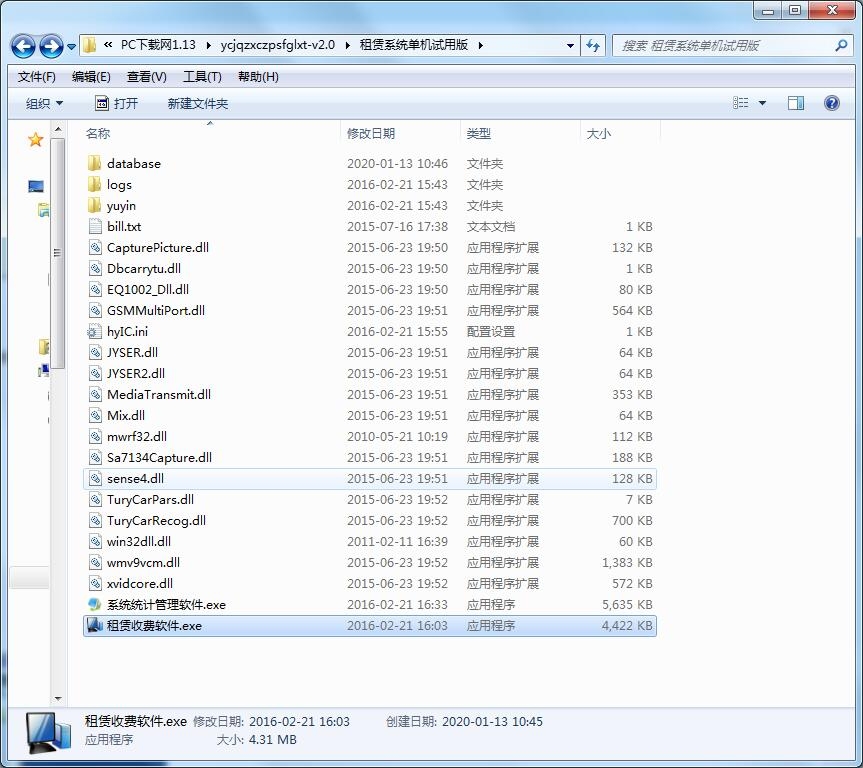Open the 帮助(H) menu
Screen dimensions: 863x768
click(x=258, y=77)
